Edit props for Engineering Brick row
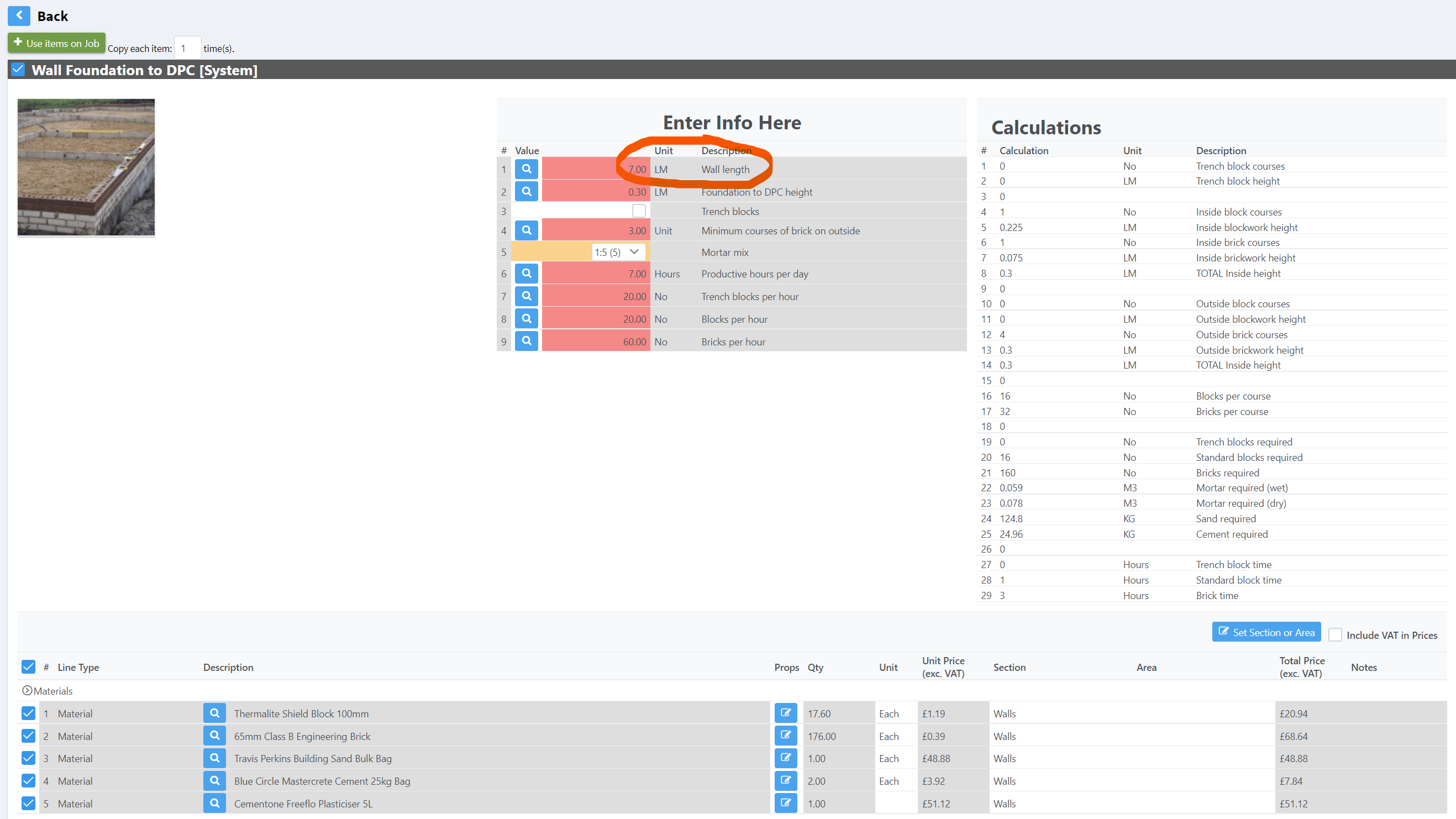Screen dimensions: 1456x819 [x=786, y=736]
